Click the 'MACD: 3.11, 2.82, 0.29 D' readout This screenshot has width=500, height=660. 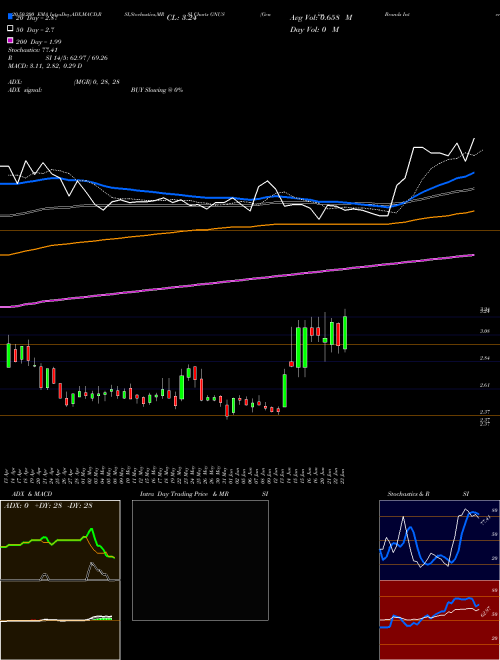tap(45, 66)
